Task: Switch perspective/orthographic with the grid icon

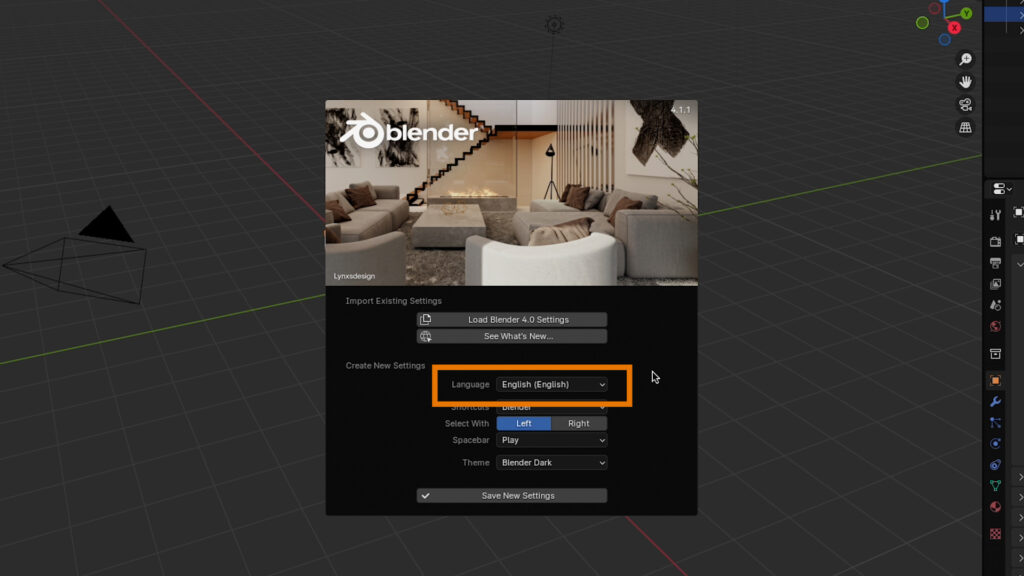Action: click(965, 127)
